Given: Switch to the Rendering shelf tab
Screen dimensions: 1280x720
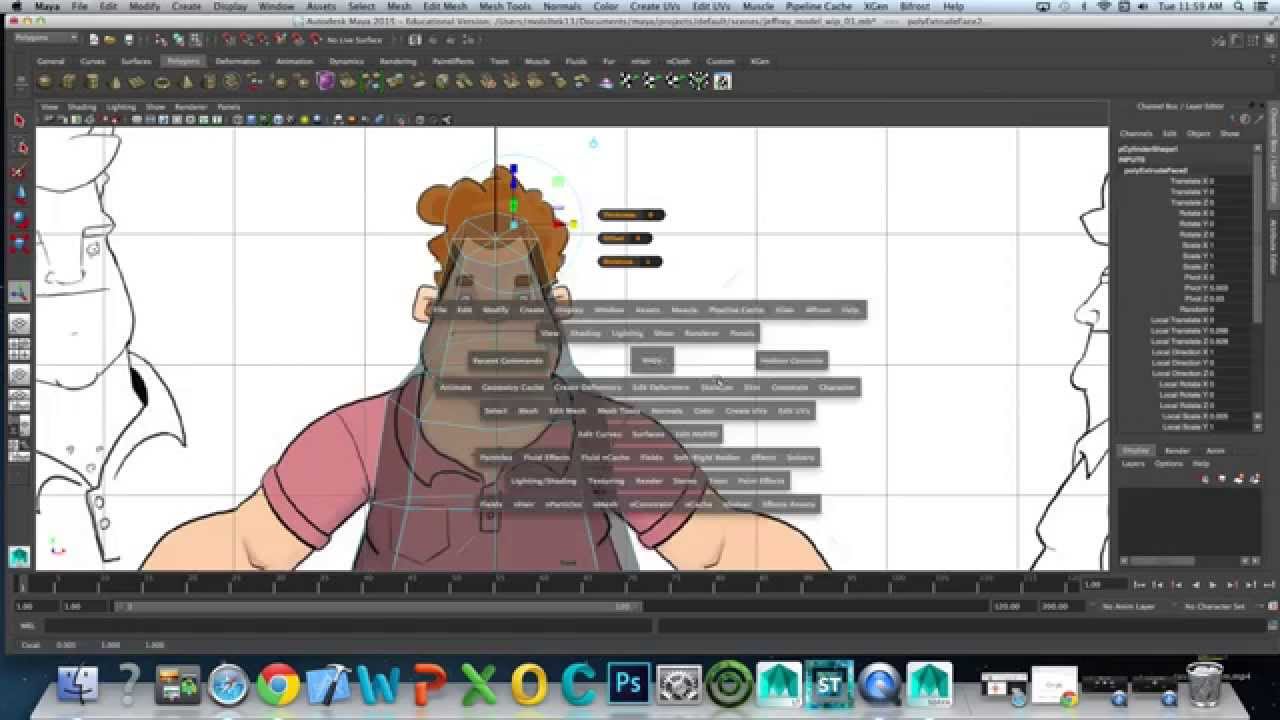Looking at the screenshot, I should point(397,61).
